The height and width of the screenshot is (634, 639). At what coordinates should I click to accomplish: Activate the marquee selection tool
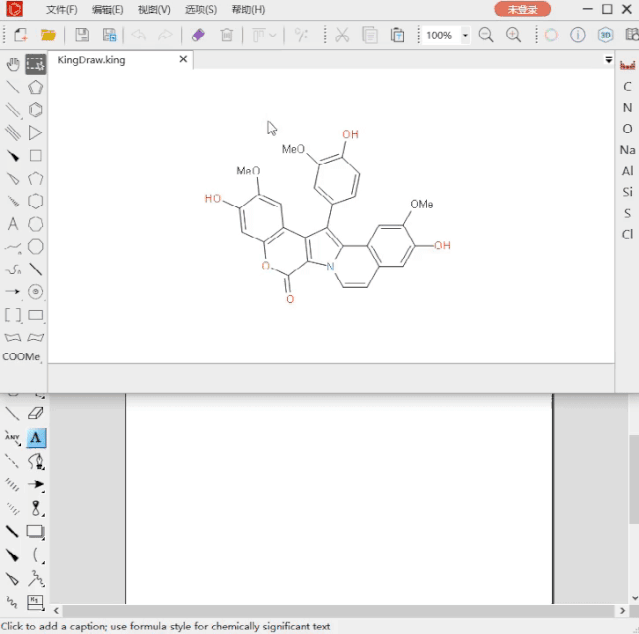point(35,64)
